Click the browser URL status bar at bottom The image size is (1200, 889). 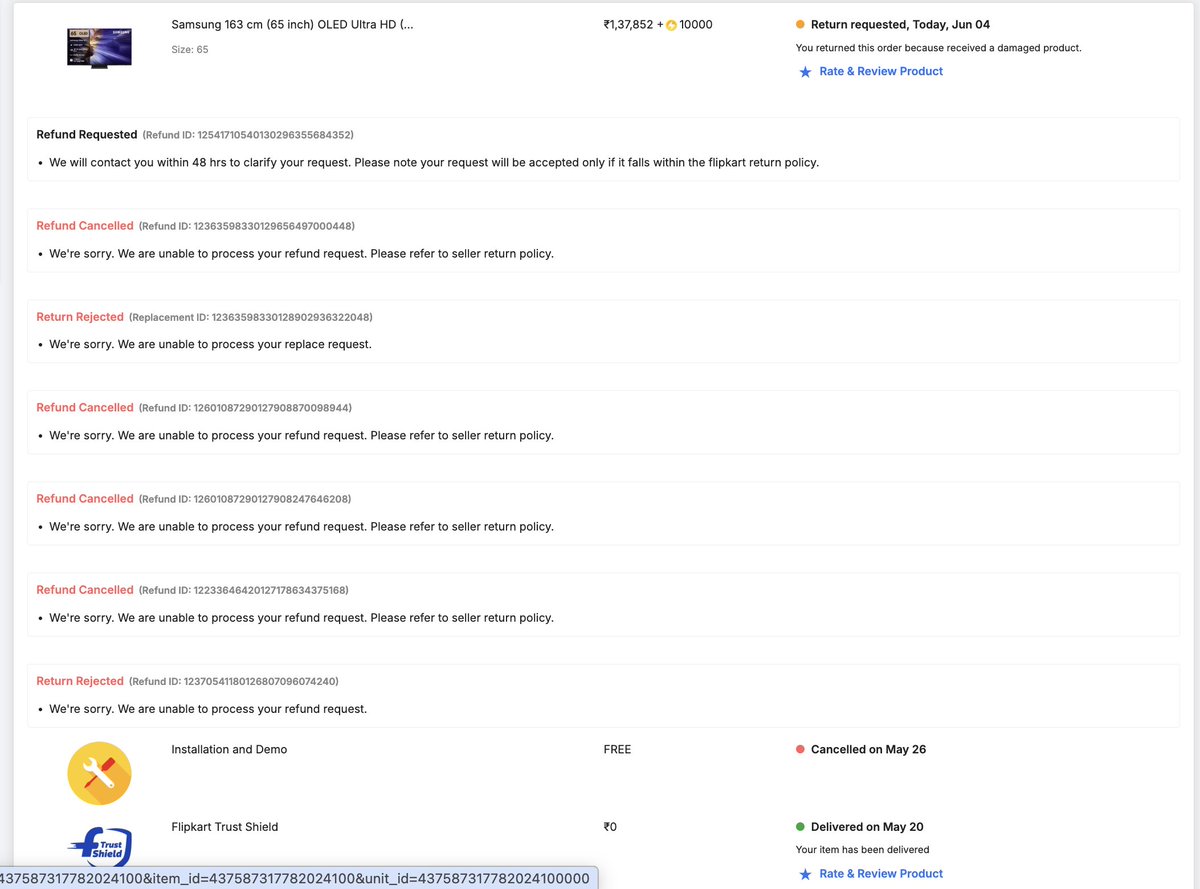click(299, 878)
